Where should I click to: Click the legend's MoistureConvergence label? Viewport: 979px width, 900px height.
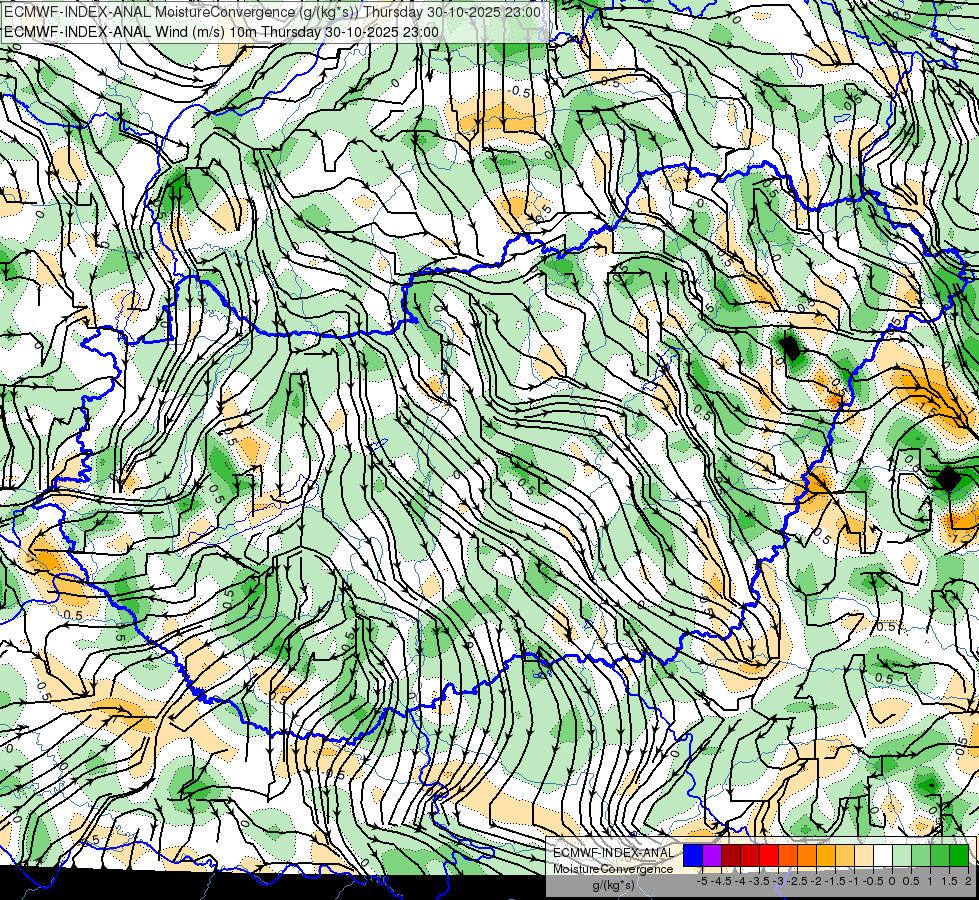[x=613, y=869]
